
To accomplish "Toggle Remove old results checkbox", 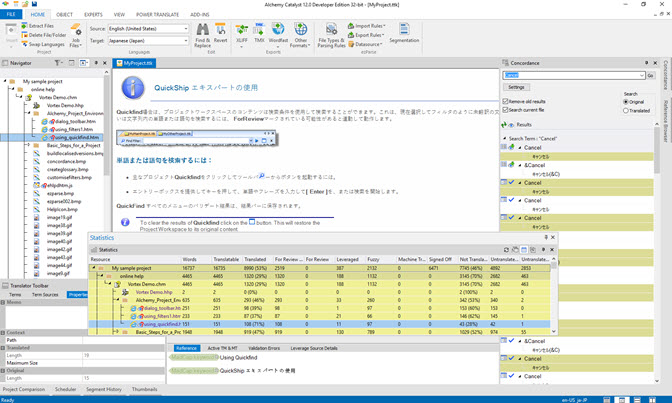I will click(x=505, y=101).
